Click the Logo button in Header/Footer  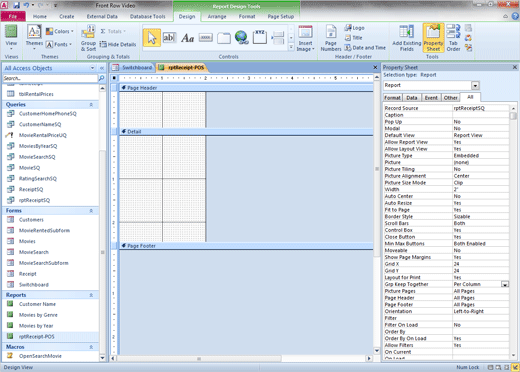point(355,28)
